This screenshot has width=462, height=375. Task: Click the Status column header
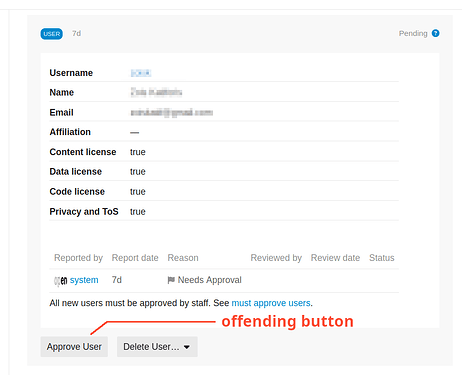382,258
